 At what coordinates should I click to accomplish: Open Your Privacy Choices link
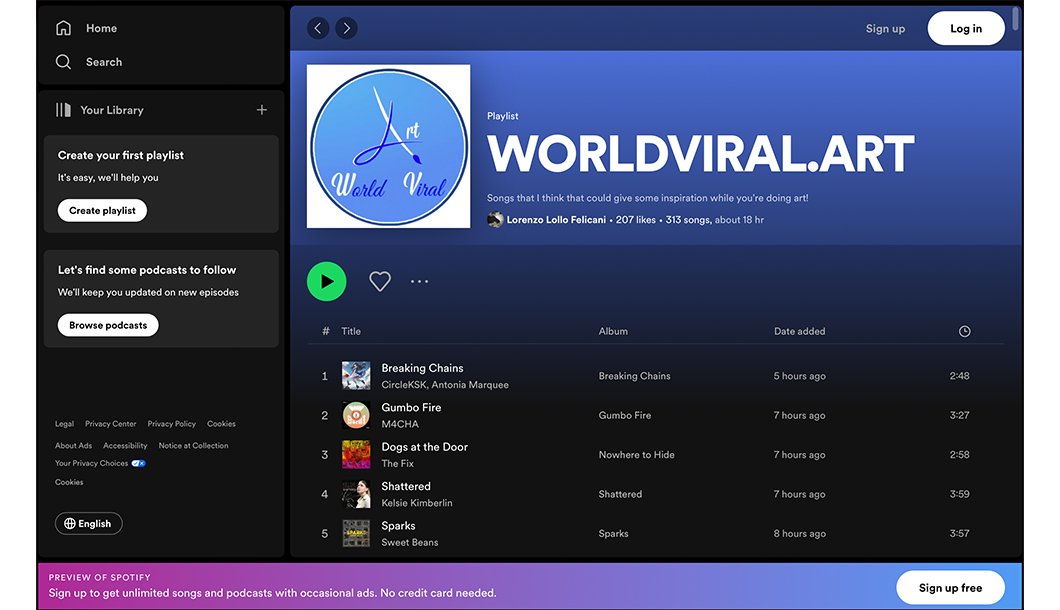(91, 463)
